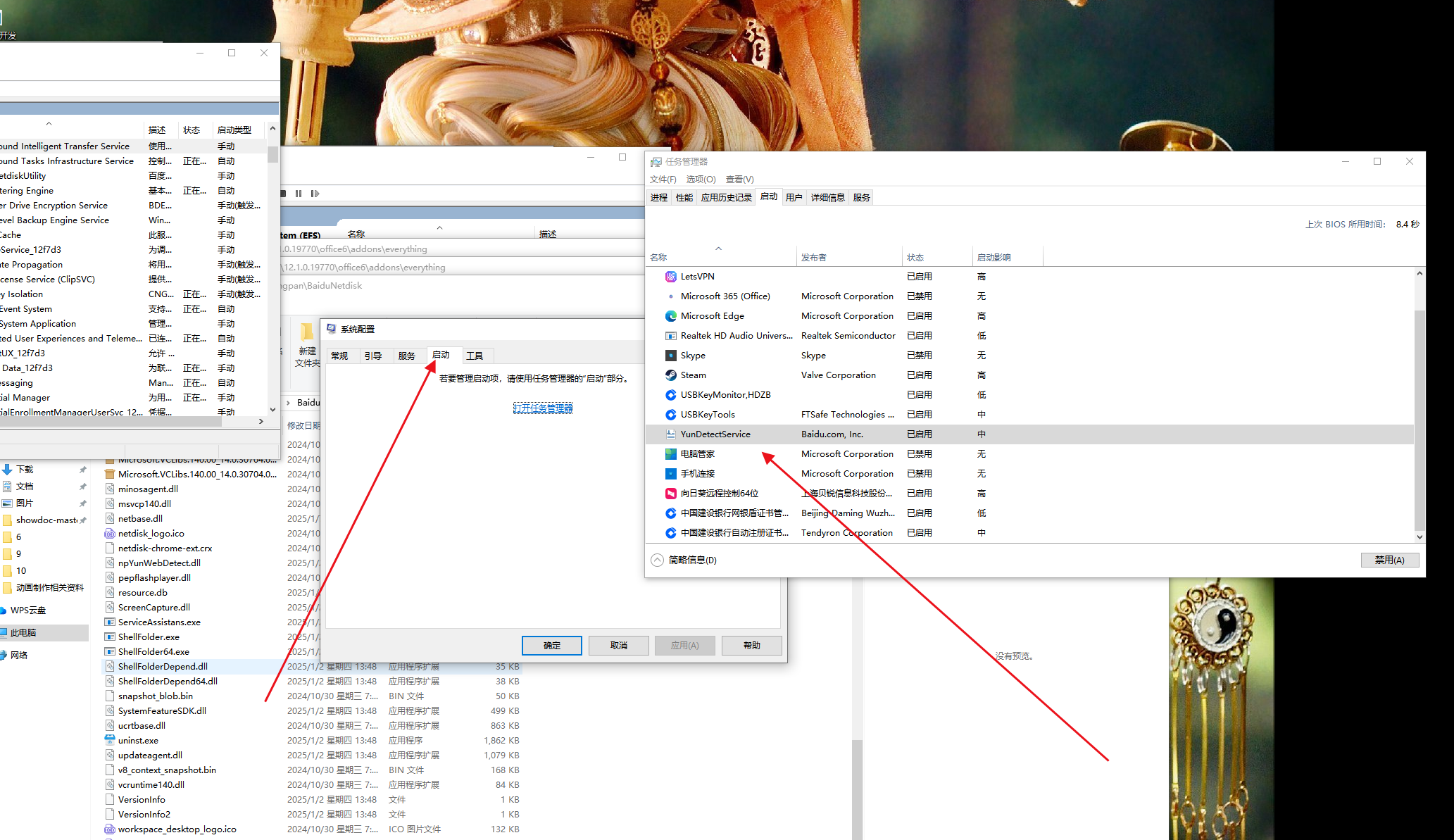Click the Realtek HD Audio icon
The image size is (1454, 840).
[x=670, y=336]
